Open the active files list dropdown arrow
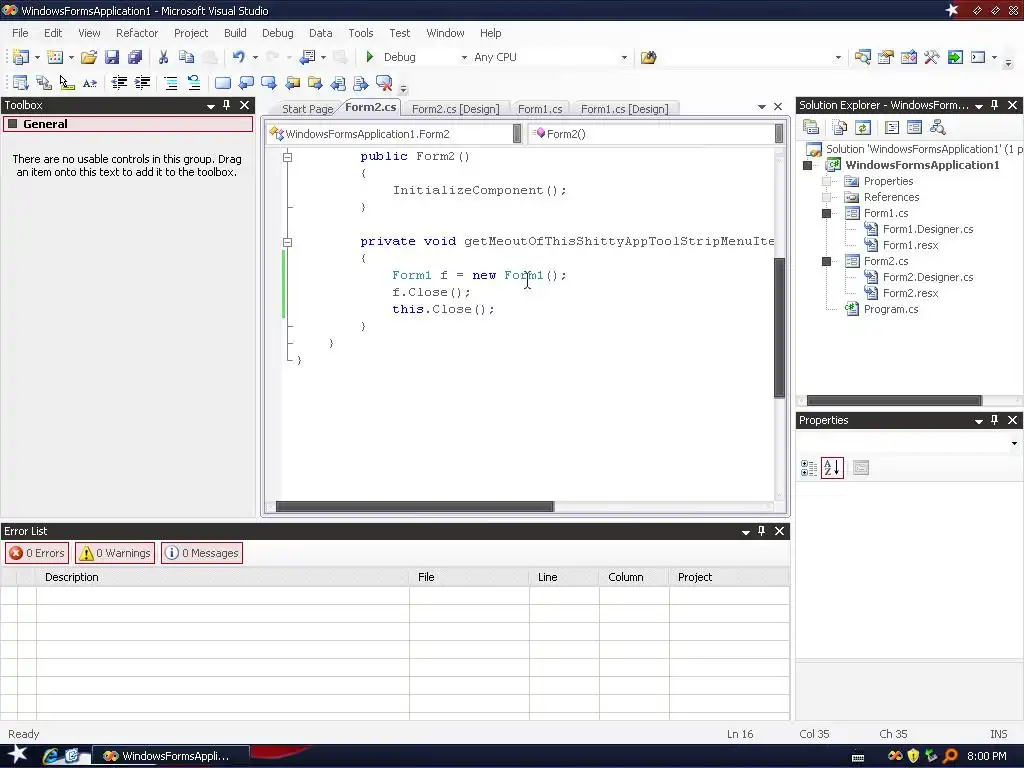Image resolution: width=1024 pixels, height=768 pixels. tap(761, 107)
